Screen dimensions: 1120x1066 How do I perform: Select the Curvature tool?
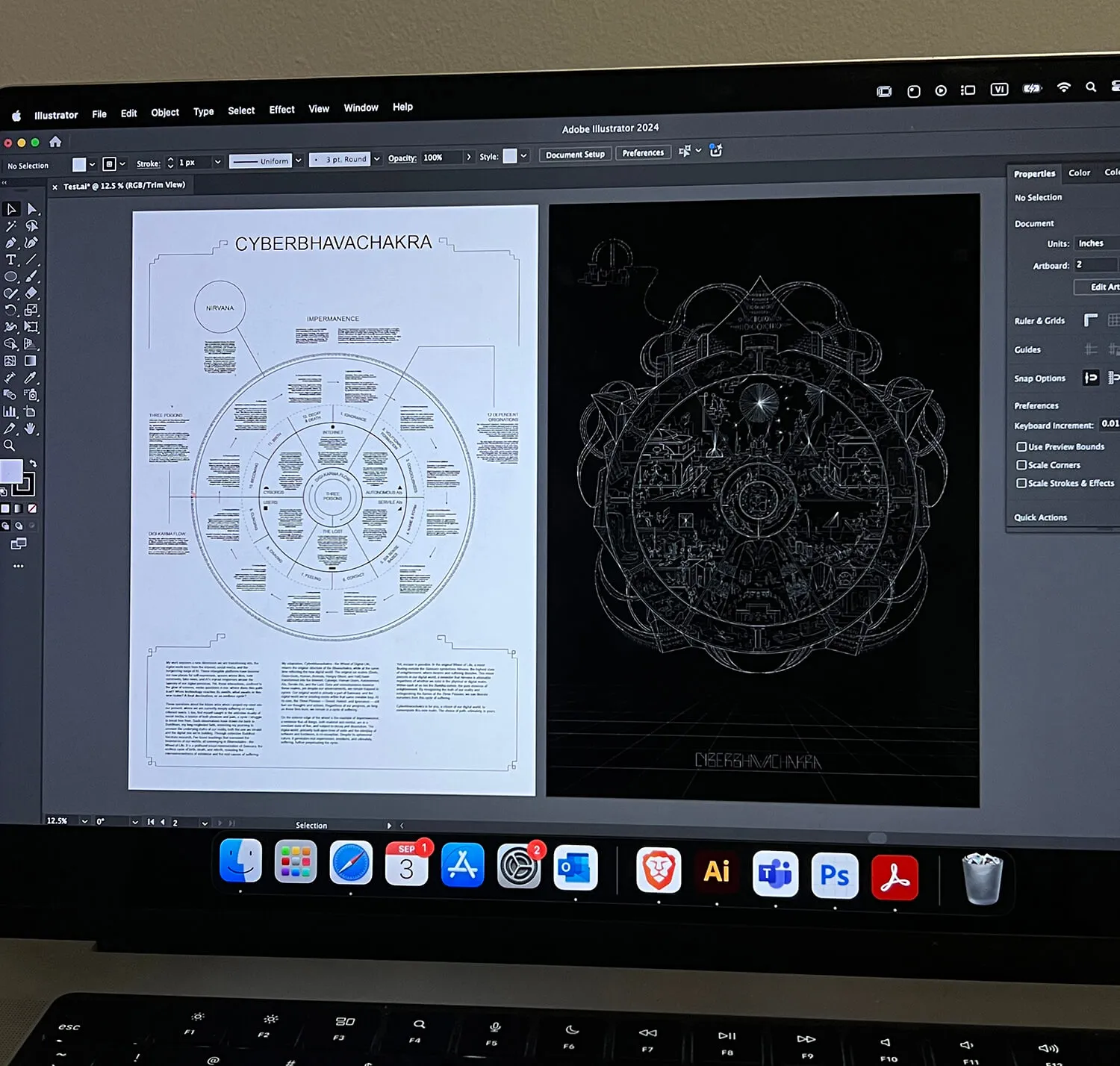(31, 243)
